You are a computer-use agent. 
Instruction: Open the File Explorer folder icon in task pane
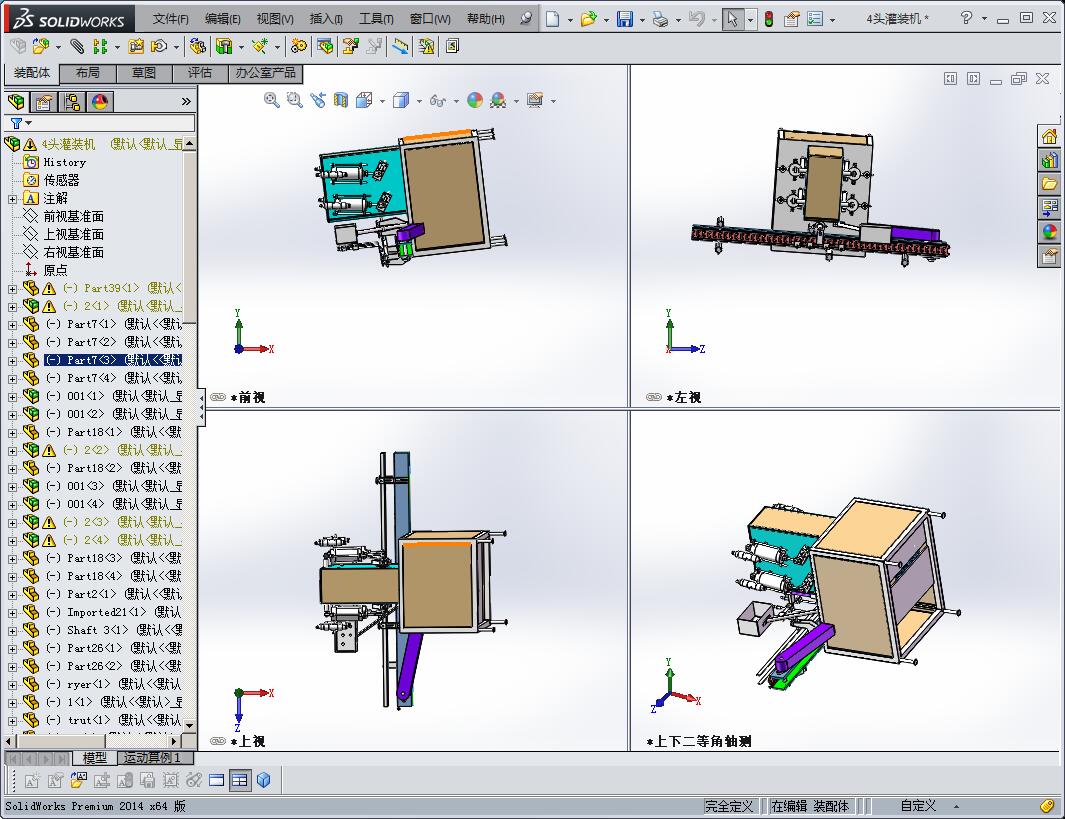click(x=1049, y=184)
